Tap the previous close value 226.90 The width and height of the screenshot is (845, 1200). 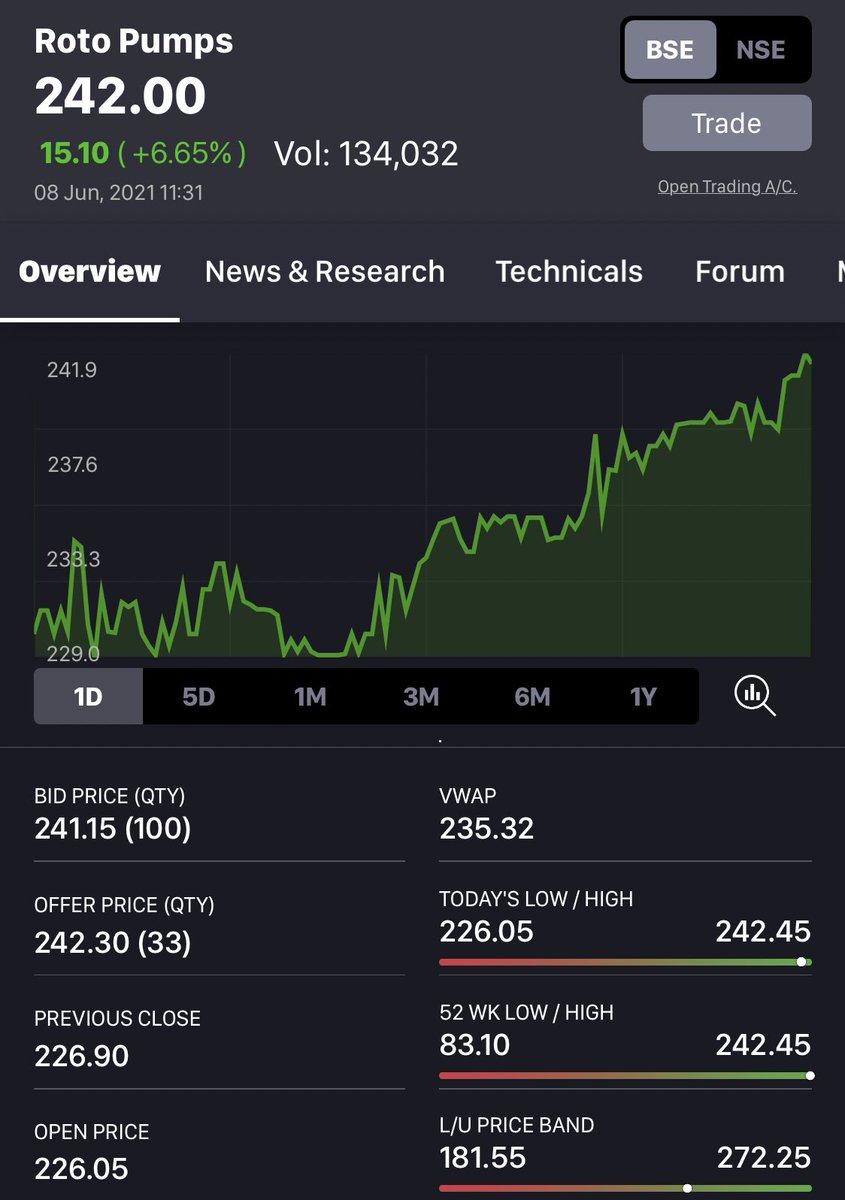pyautogui.click(x=82, y=1055)
